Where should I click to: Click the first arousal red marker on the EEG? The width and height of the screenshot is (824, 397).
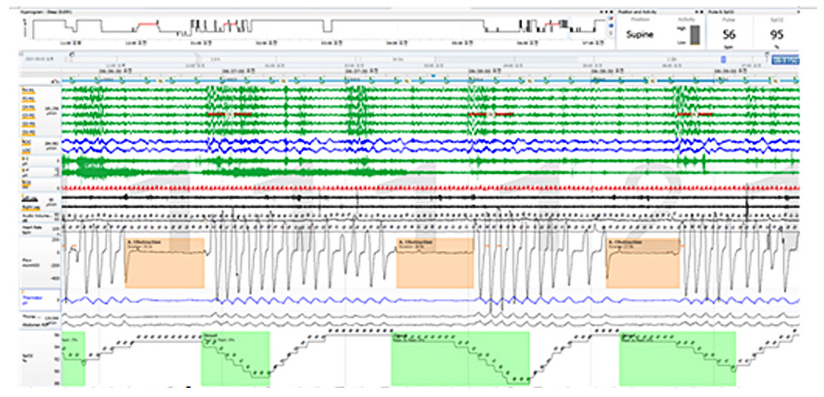click(x=230, y=114)
